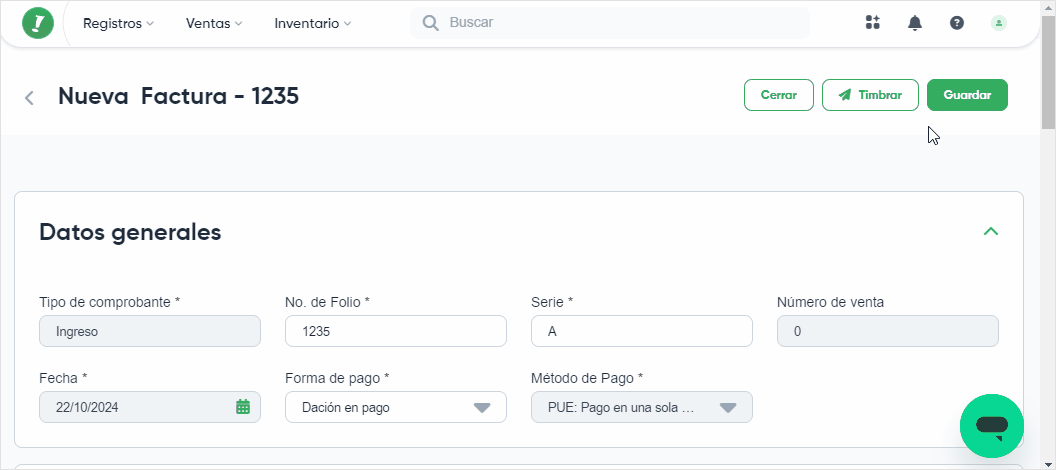
Task: Click the Fecha date field
Action: (x=150, y=407)
